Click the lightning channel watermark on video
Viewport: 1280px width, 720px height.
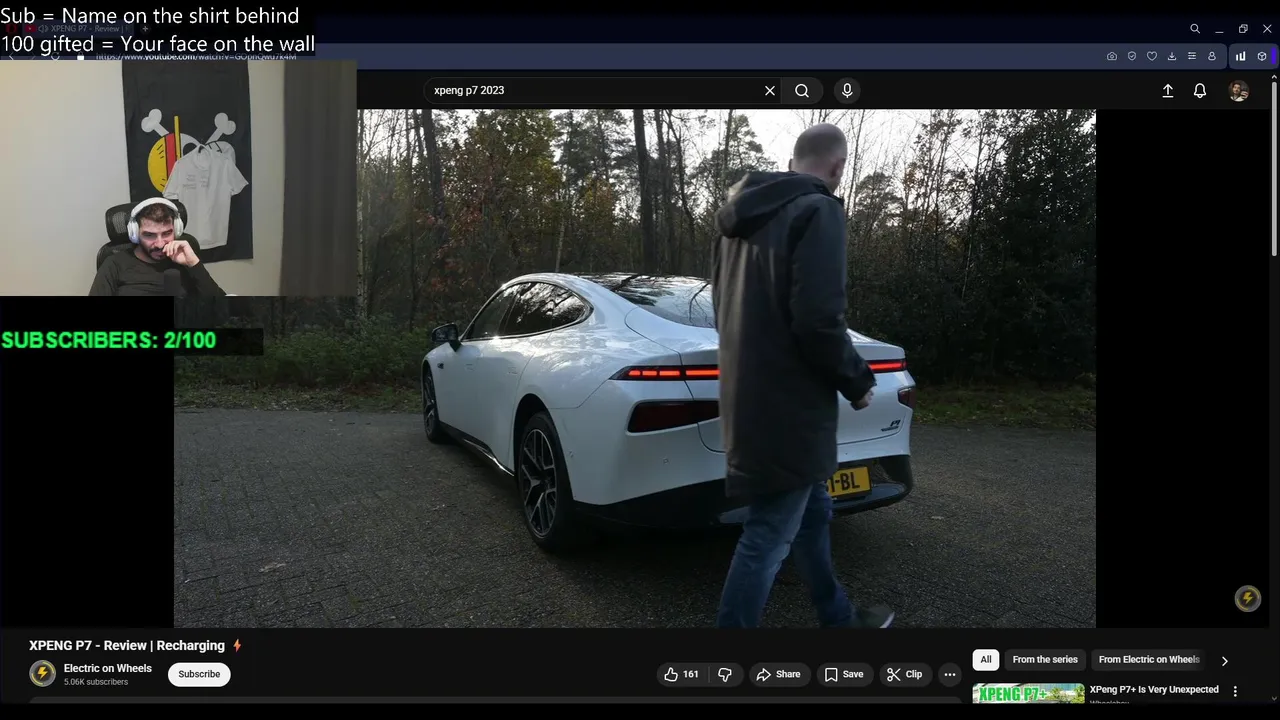coord(1247,598)
